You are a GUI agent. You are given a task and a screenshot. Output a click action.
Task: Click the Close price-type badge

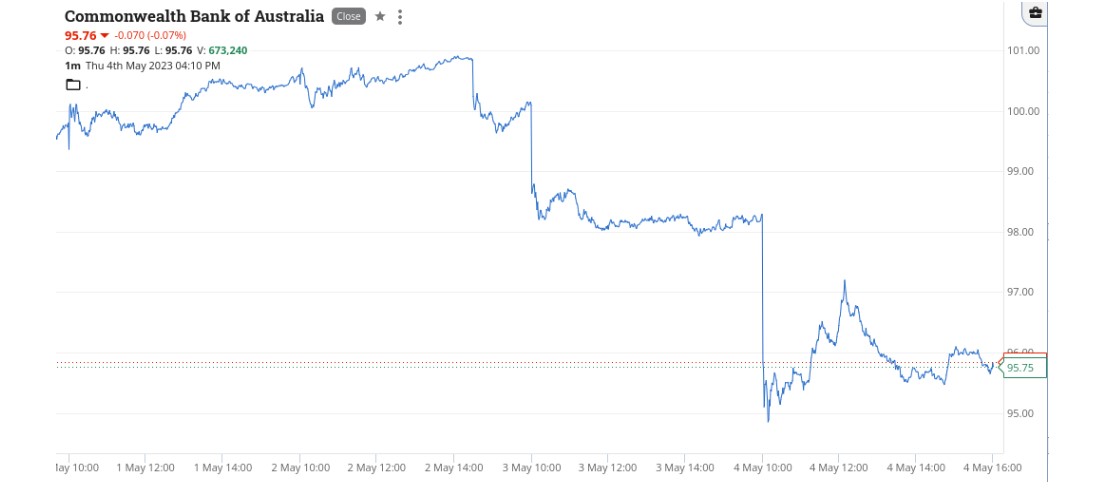[349, 16]
